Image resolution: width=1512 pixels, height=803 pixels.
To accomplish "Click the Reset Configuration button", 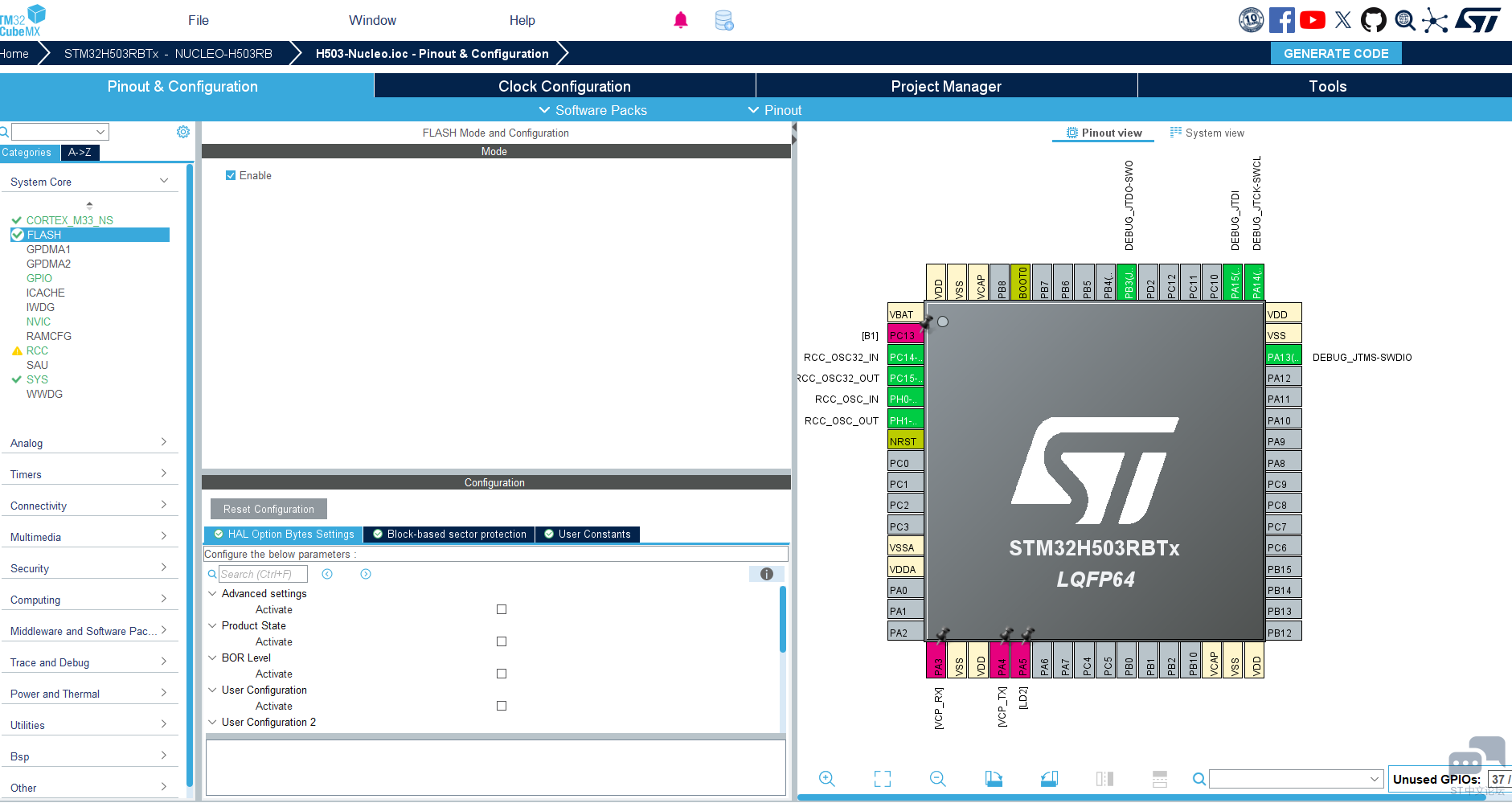I will click(x=268, y=509).
